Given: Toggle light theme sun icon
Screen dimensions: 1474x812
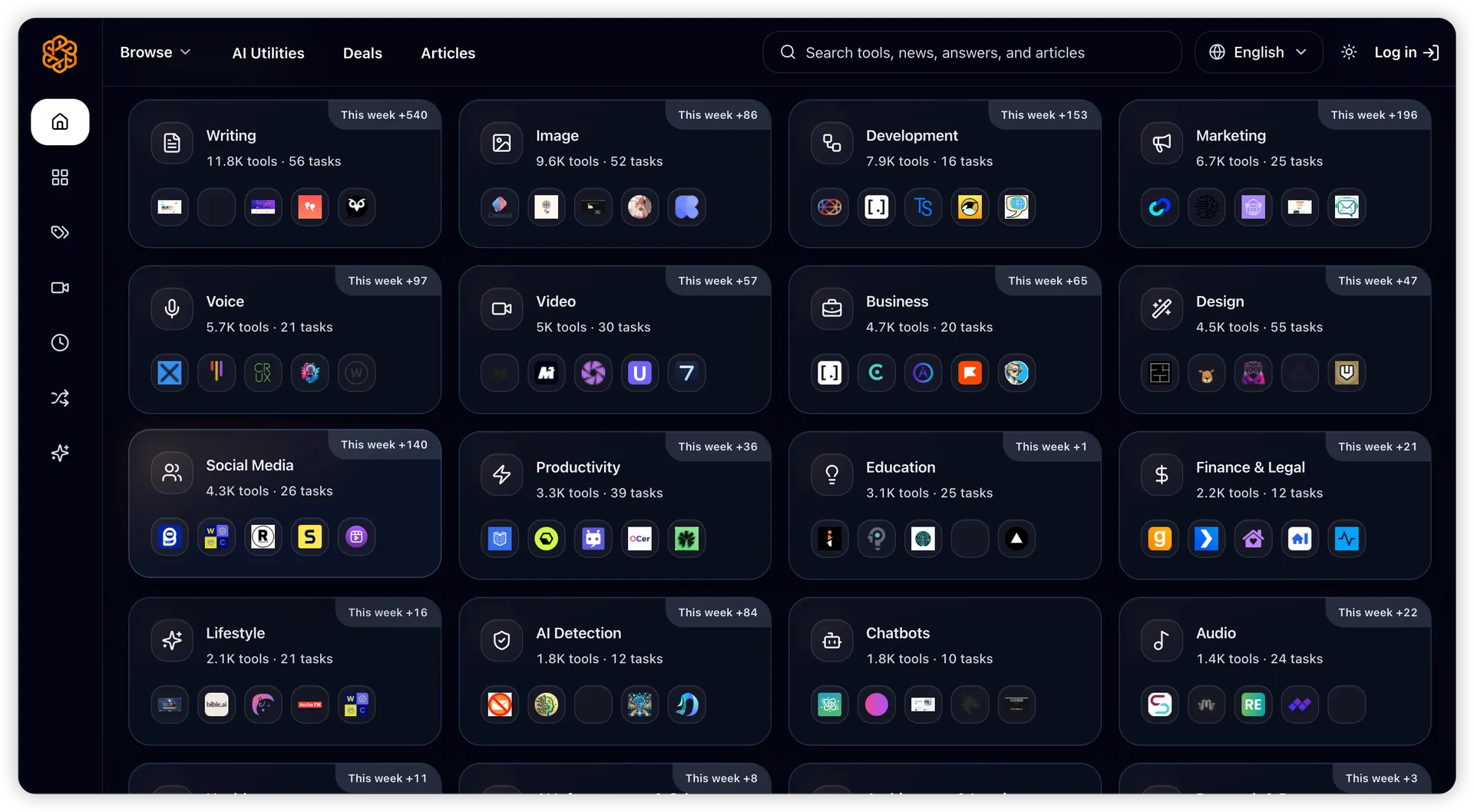Looking at the screenshot, I should [x=1349, y=52].
